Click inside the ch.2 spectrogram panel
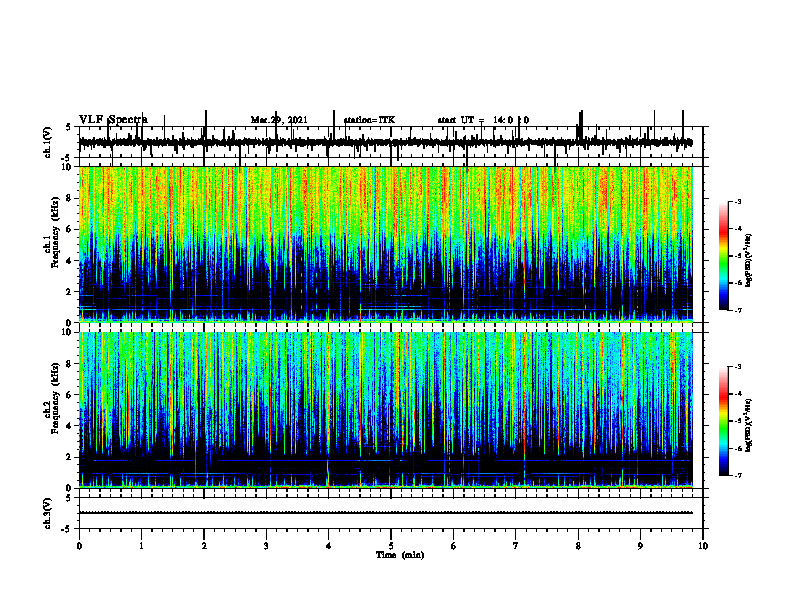 [386, 410]
